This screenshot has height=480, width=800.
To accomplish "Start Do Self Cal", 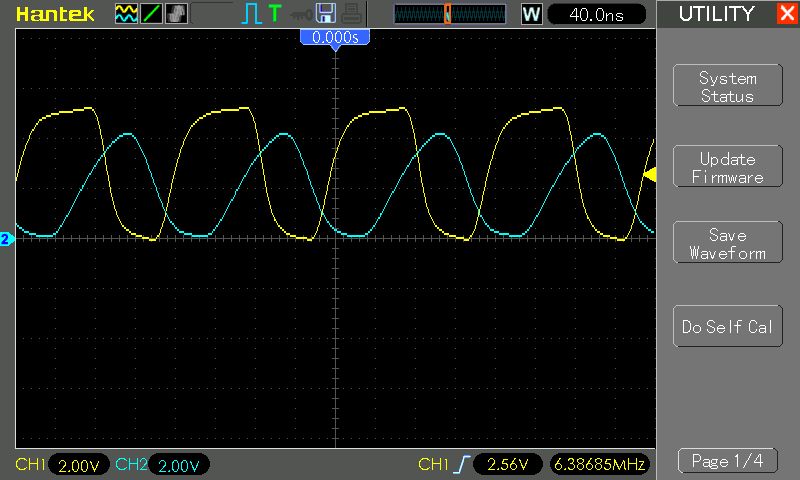I will [728, 326].
